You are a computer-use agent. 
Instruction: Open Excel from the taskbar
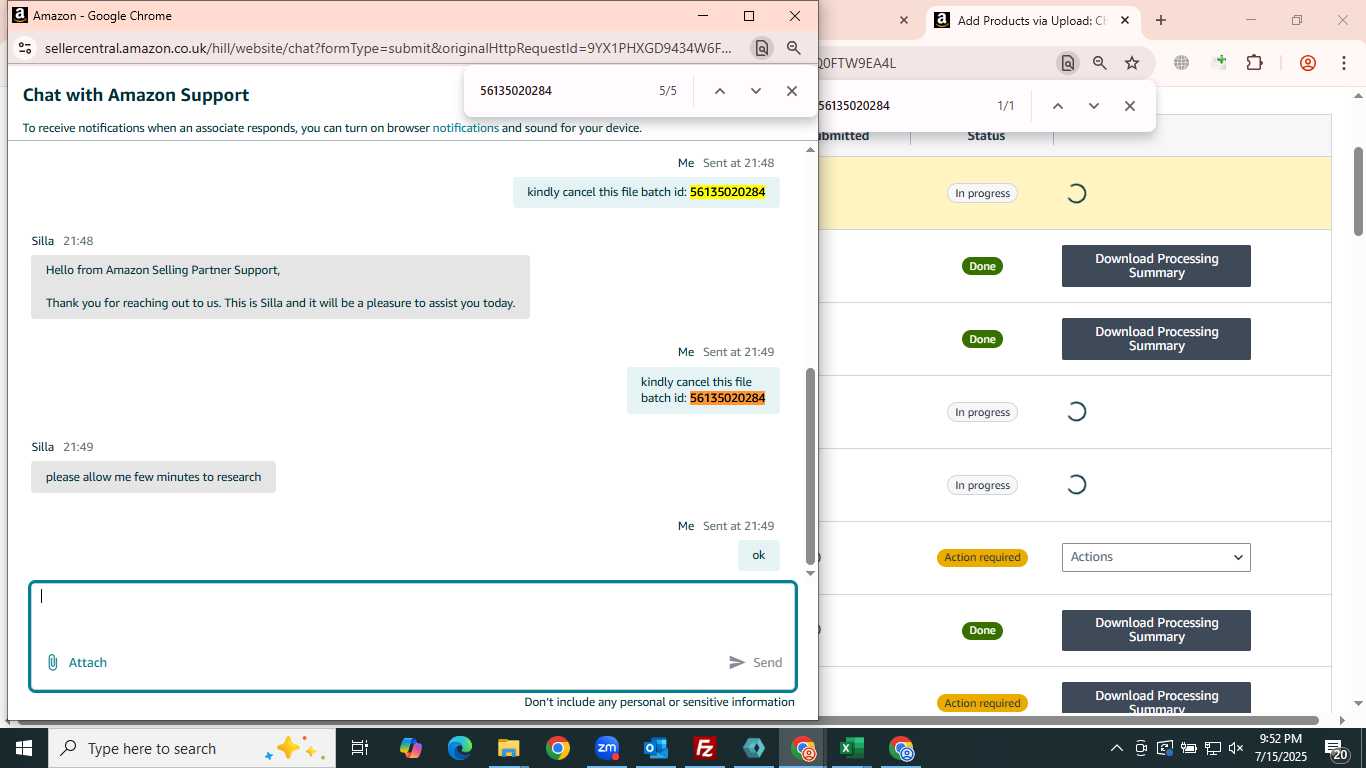pos(851,748)
